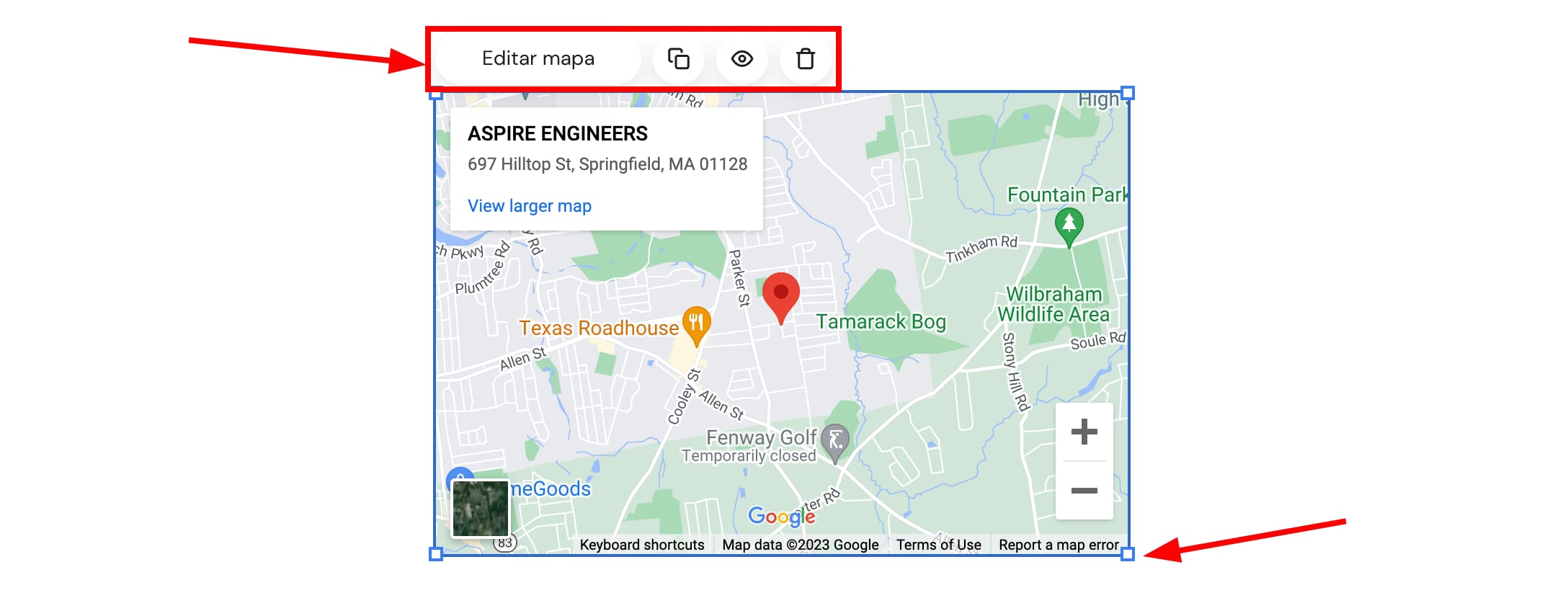Click the Soule Rd street label
Viewport: 1568px width, 611px height.
pos(1098,340)
